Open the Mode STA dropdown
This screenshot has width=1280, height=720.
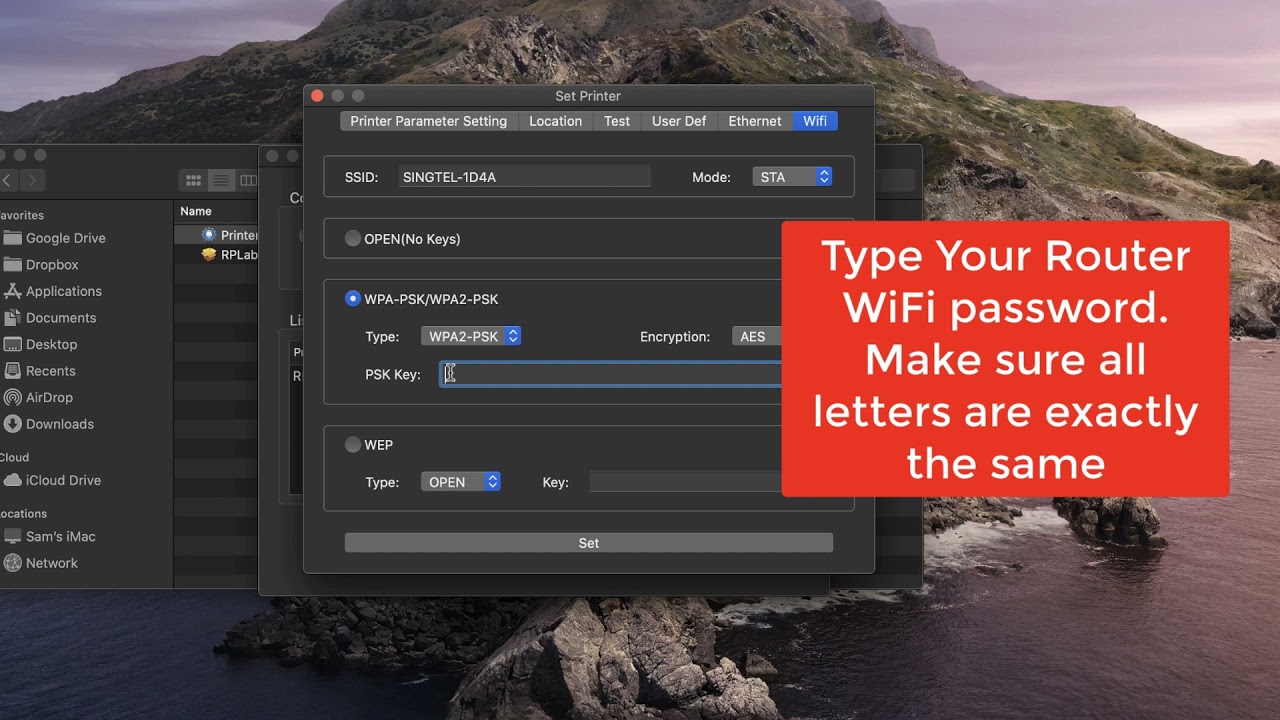[792, 177]
